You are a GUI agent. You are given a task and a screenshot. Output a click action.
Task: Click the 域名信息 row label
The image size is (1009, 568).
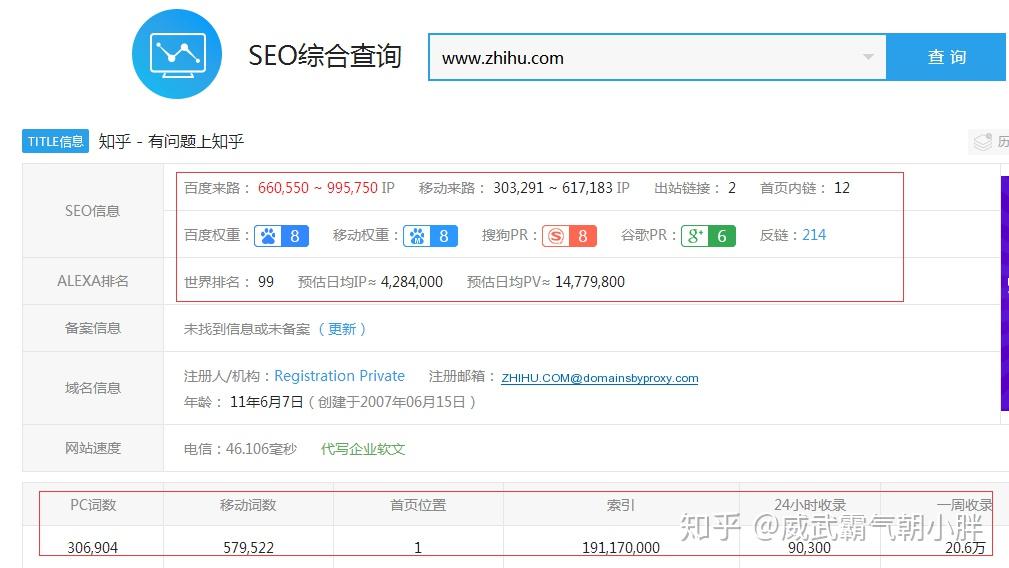(x=93, y=388)
